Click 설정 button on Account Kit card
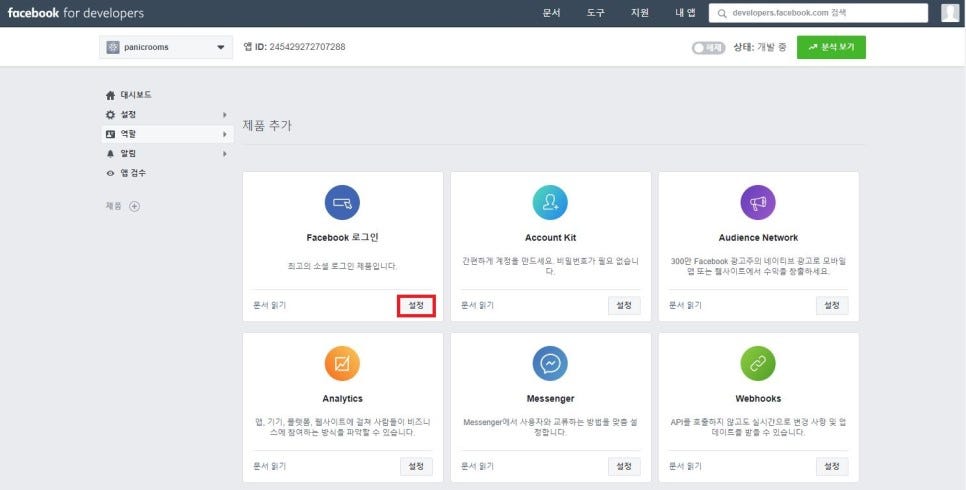 (624, 305)
